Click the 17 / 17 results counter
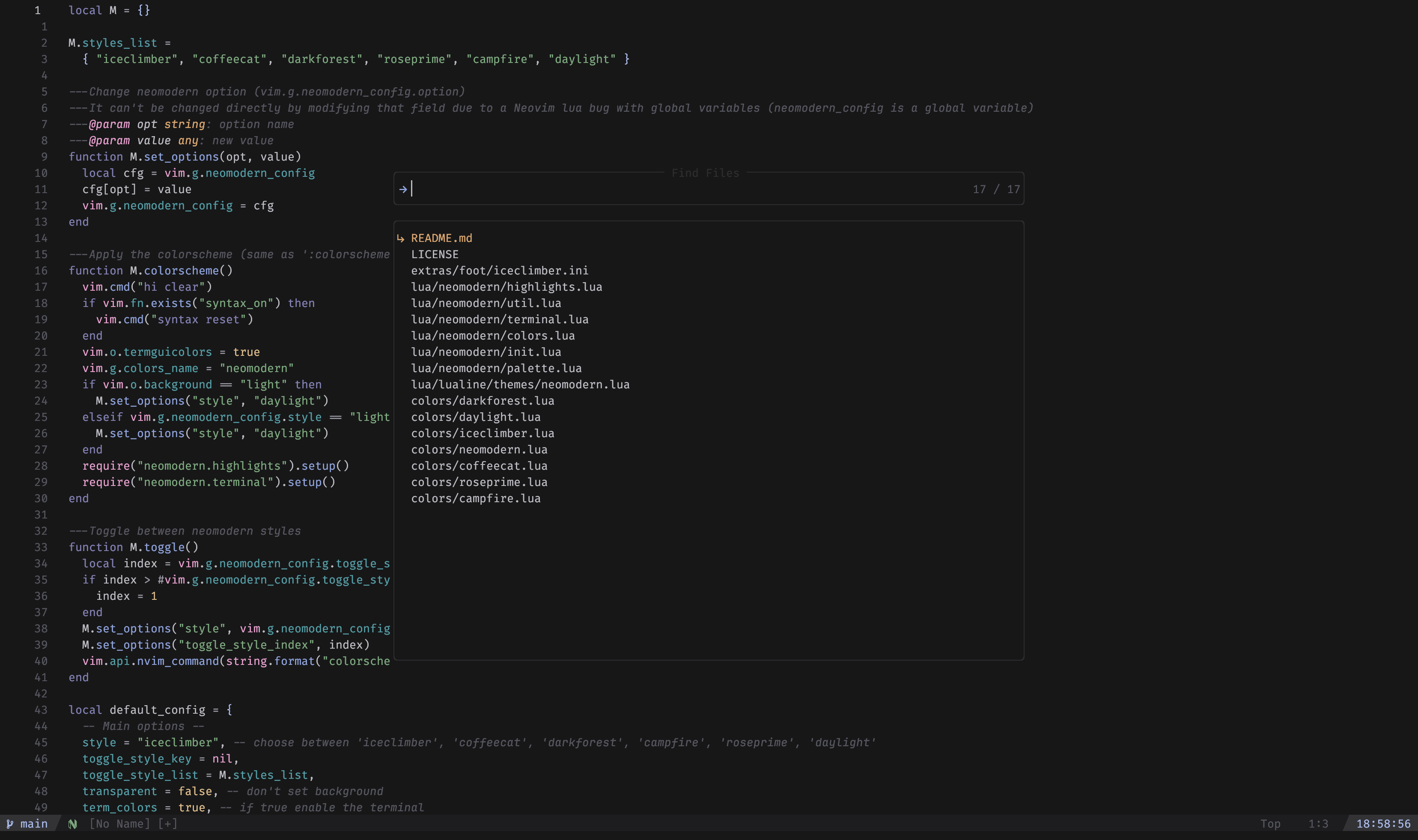This screenshot has height=840, width=1418. tap(996, 190)
